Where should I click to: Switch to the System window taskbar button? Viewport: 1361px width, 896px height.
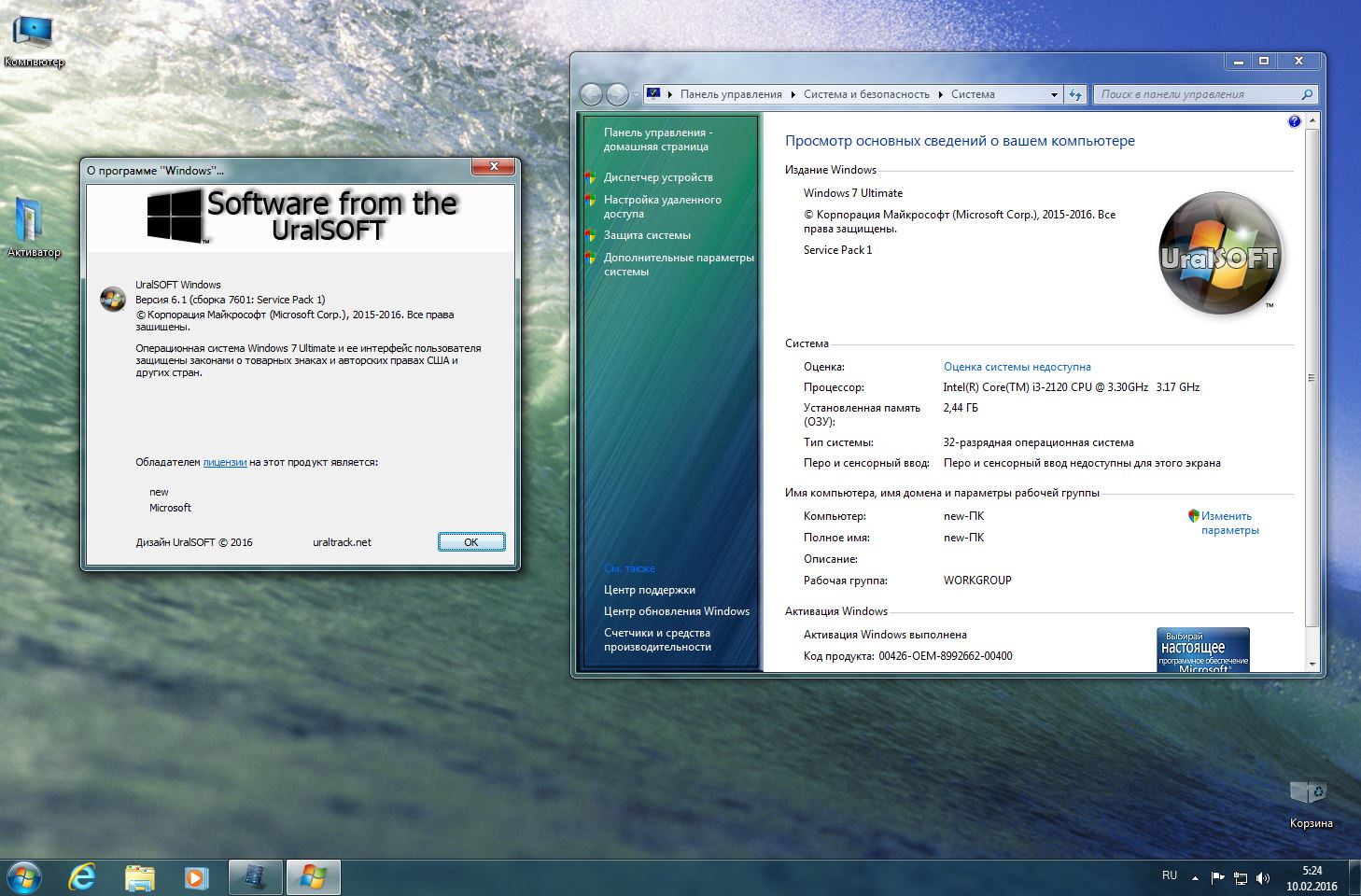(255, 878)
